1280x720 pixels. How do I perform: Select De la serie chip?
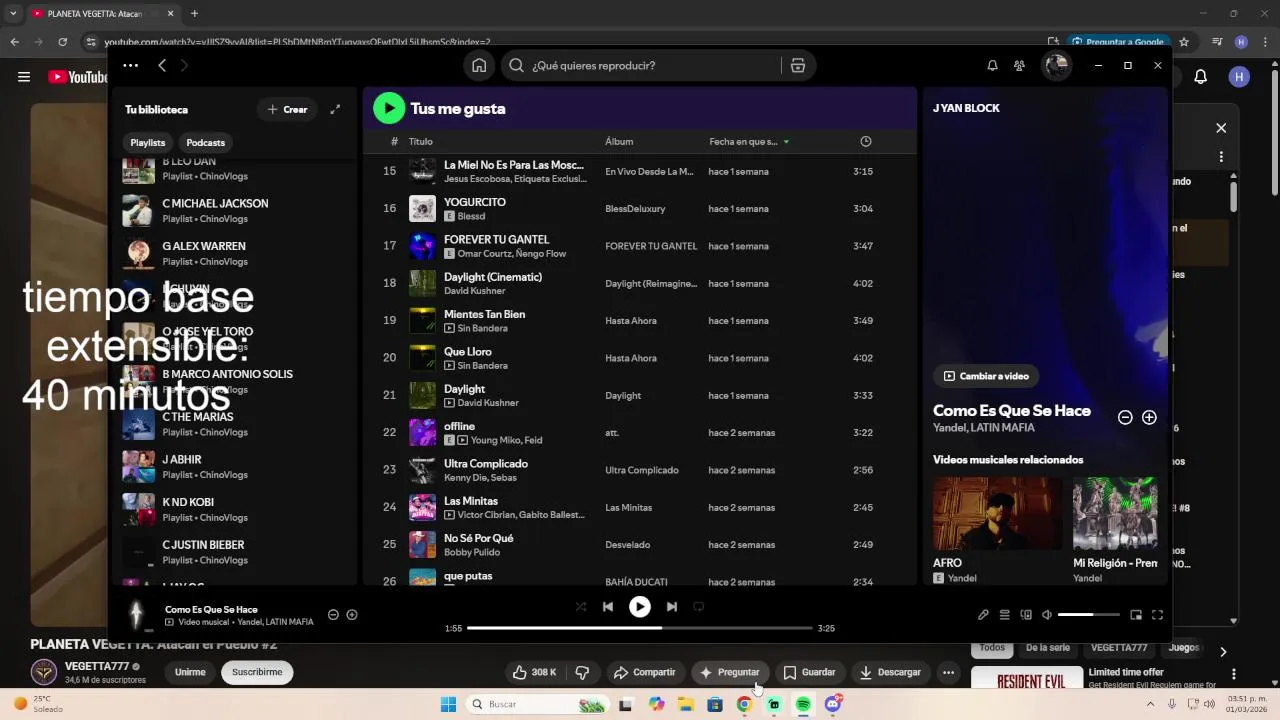click(1047, 648)
